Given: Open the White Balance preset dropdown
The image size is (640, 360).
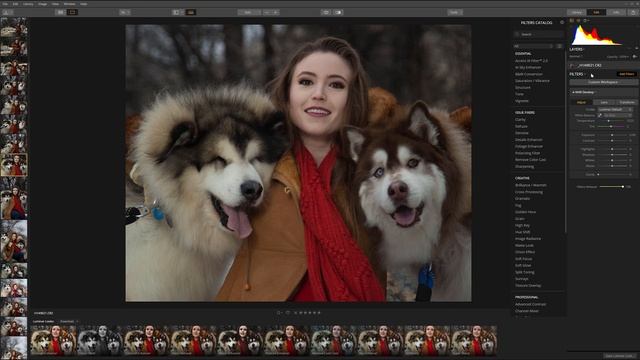Looking at the screenshot, I should [618, 116].
